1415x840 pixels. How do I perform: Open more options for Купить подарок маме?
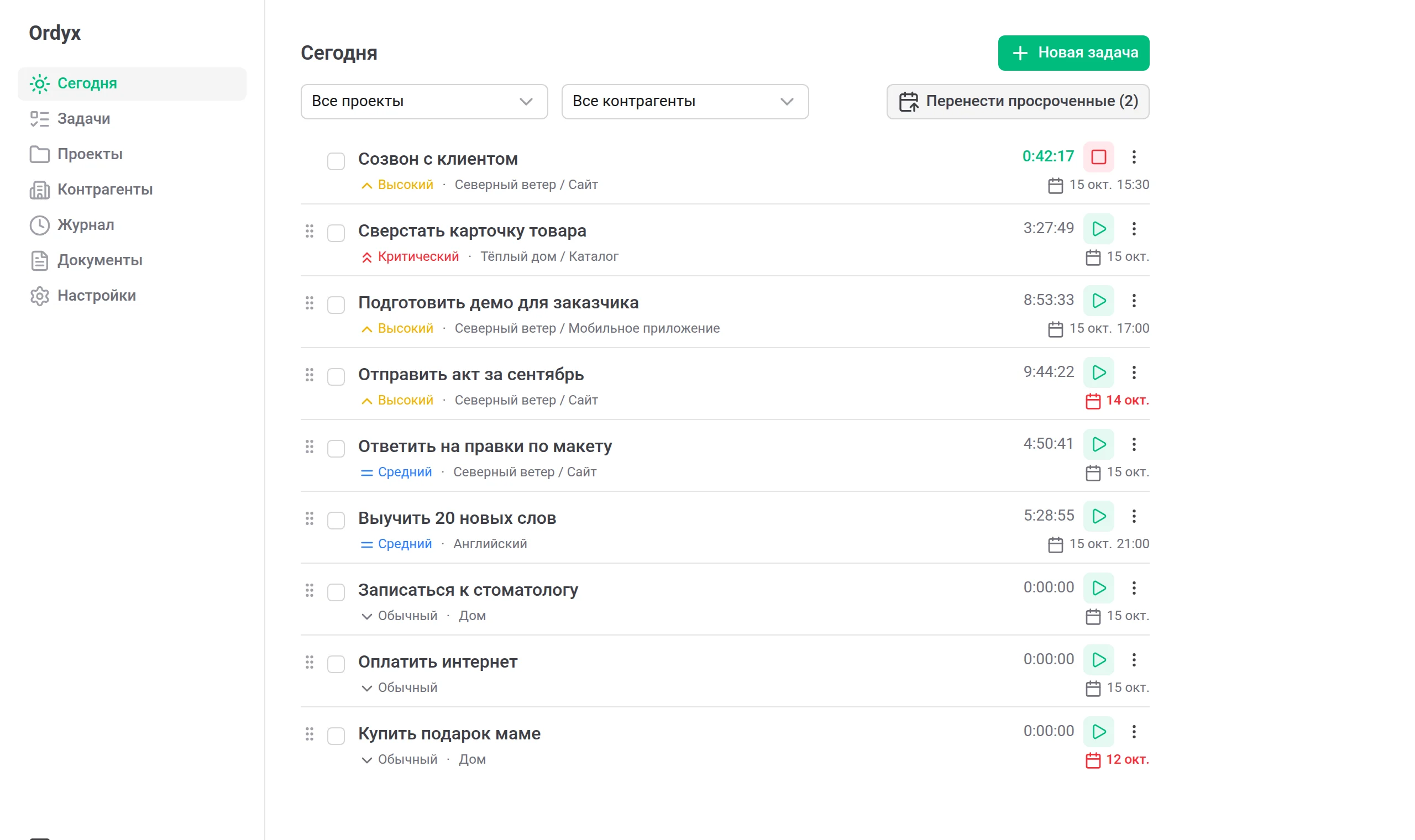point(1134,732)
